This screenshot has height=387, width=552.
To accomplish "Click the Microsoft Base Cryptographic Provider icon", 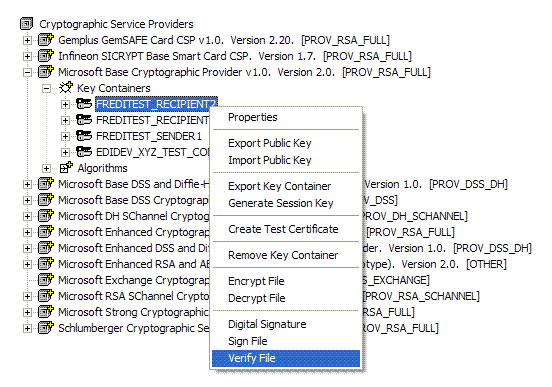I will [x=46, y=72].
